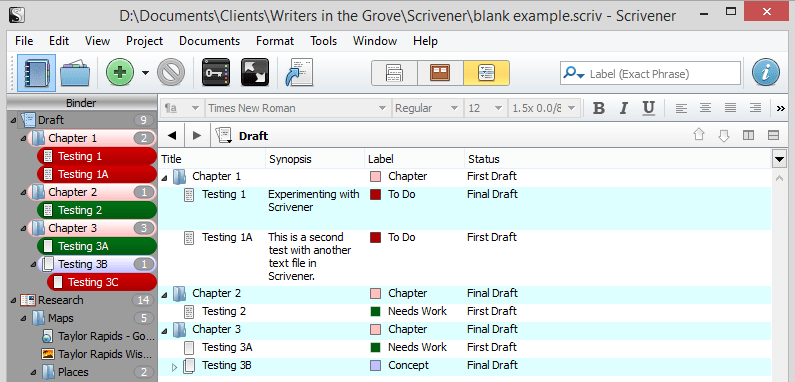Select Testing 3C in Binder
Screen dimensions: 795x382
click(102, 282)
